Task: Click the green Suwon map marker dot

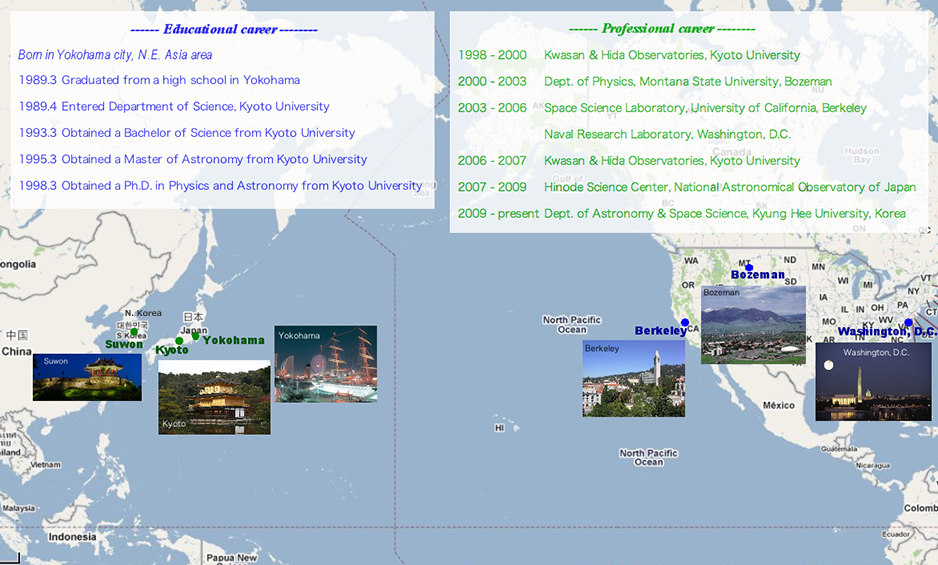Action: pos(133,333)
